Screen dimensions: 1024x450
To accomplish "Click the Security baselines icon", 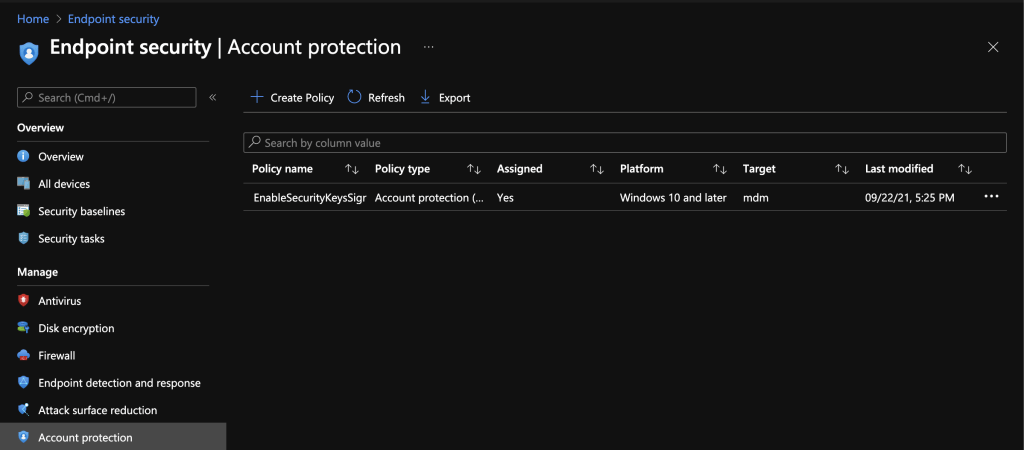I will (24, 211).
